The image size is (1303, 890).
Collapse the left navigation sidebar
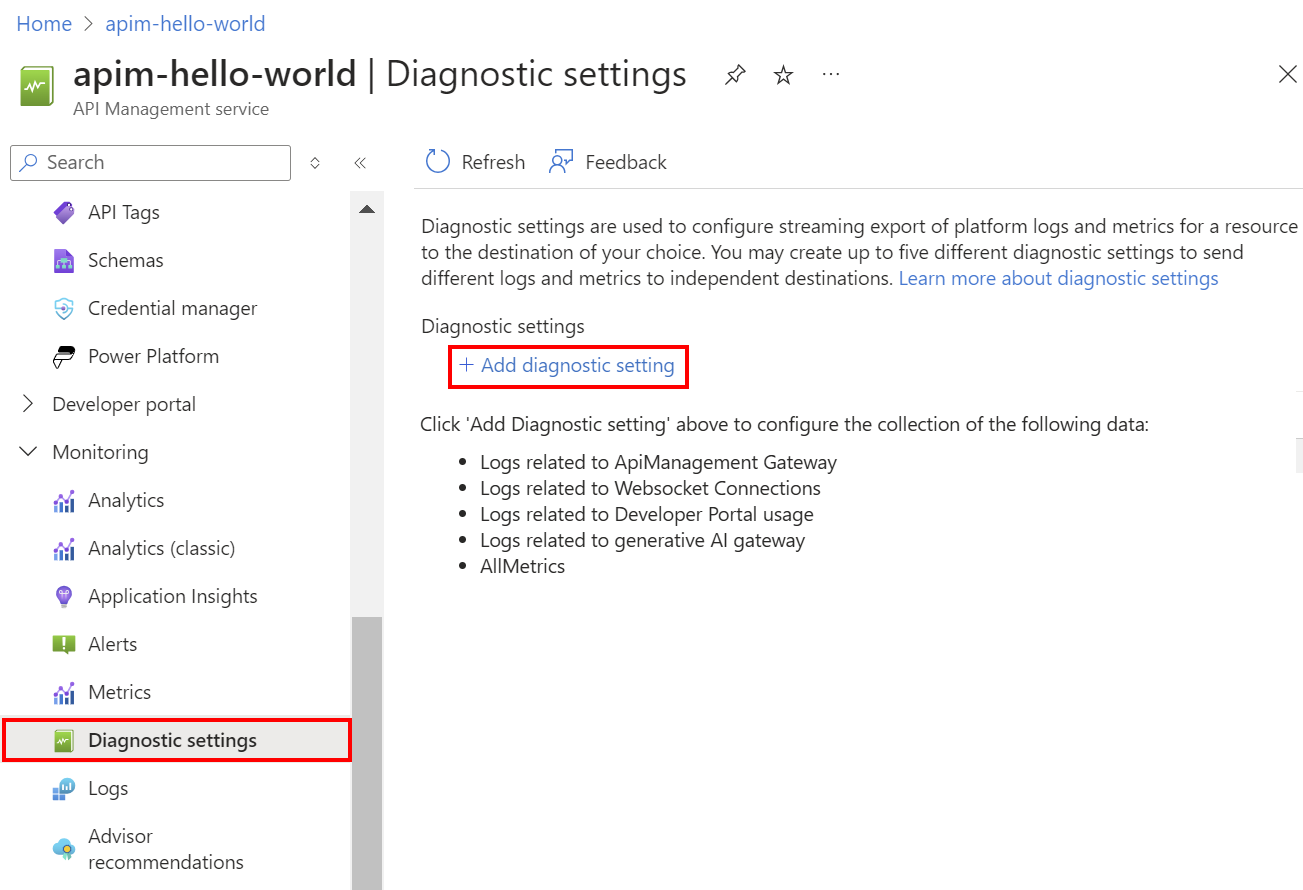(x=360, y=162)
